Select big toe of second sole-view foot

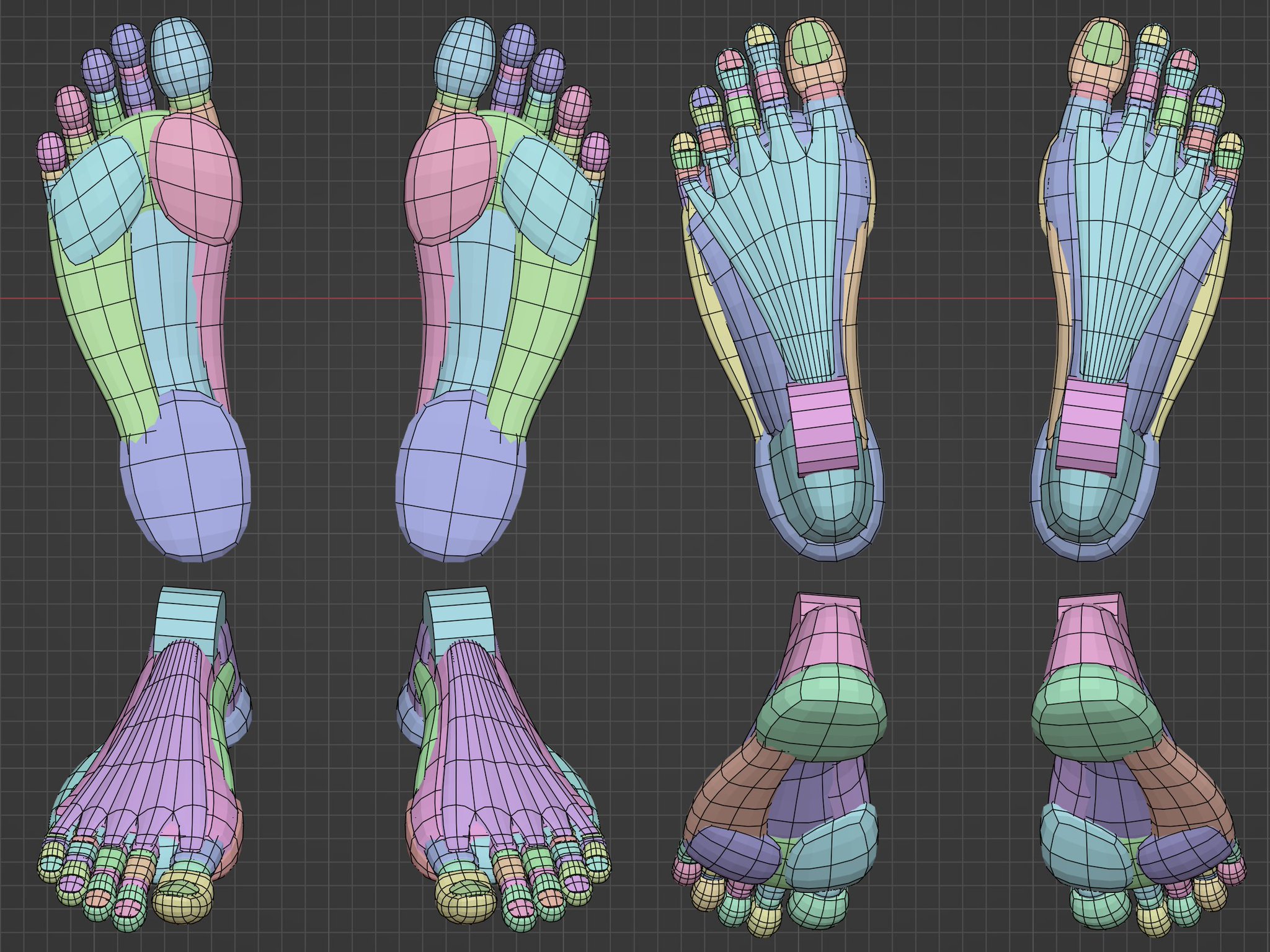[x=464, y=57]
